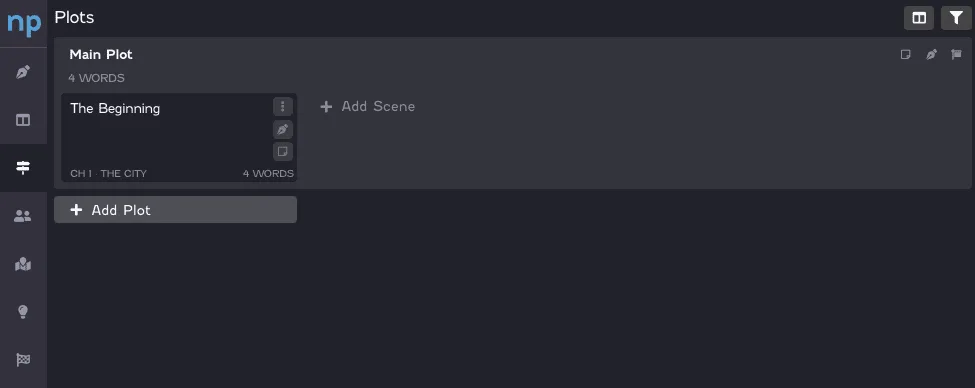Add Scene to Main Plot
Image resolution: width=975 pixels, height=388 pixels.
[x=367, y=106]
